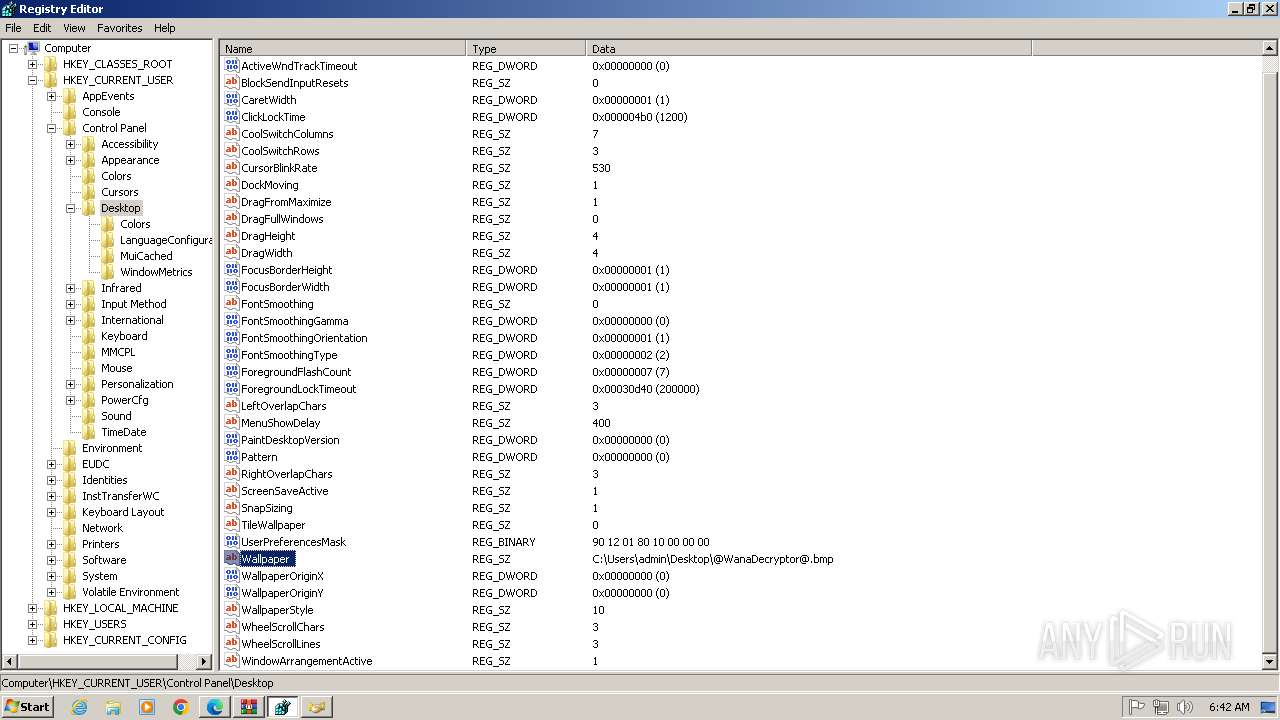Expand HKEY_LOCAL_MACHINE in the tree
The image size is (1280, 720).
33,608
